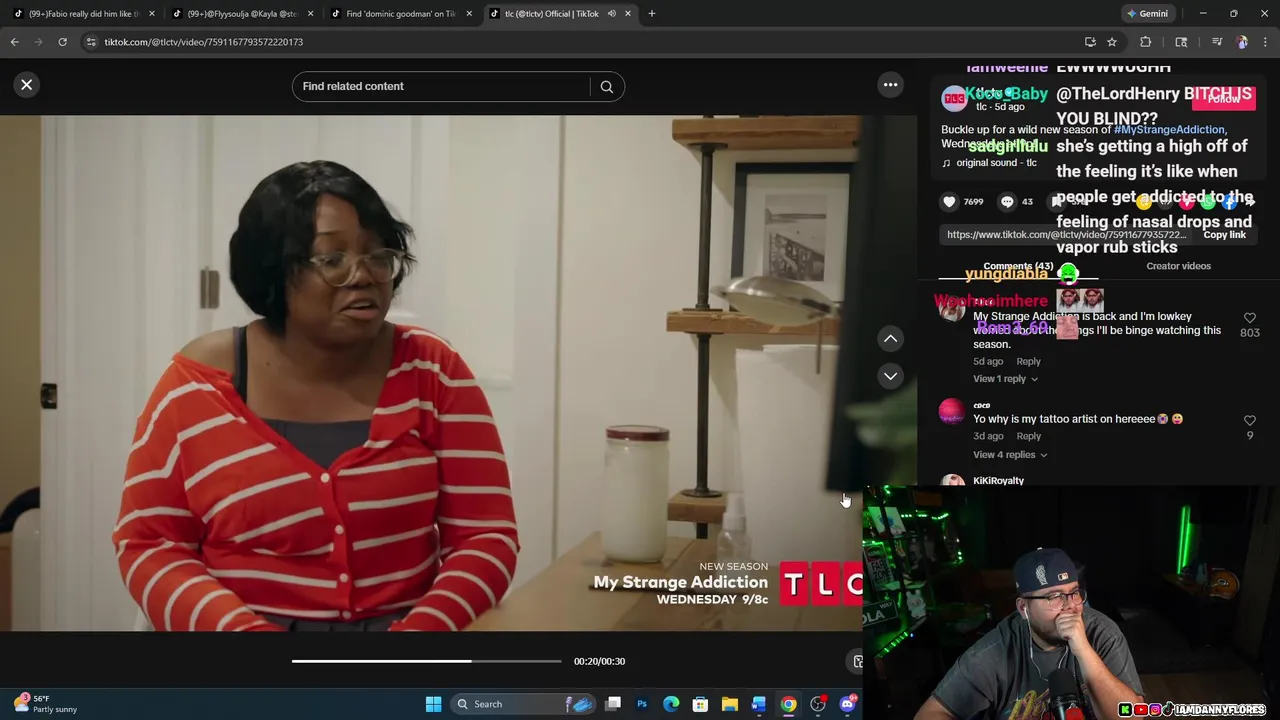The image size is (1280, 720).
Task: Open Microsoft Store from the taskbar
Action: tap(700, 704)
